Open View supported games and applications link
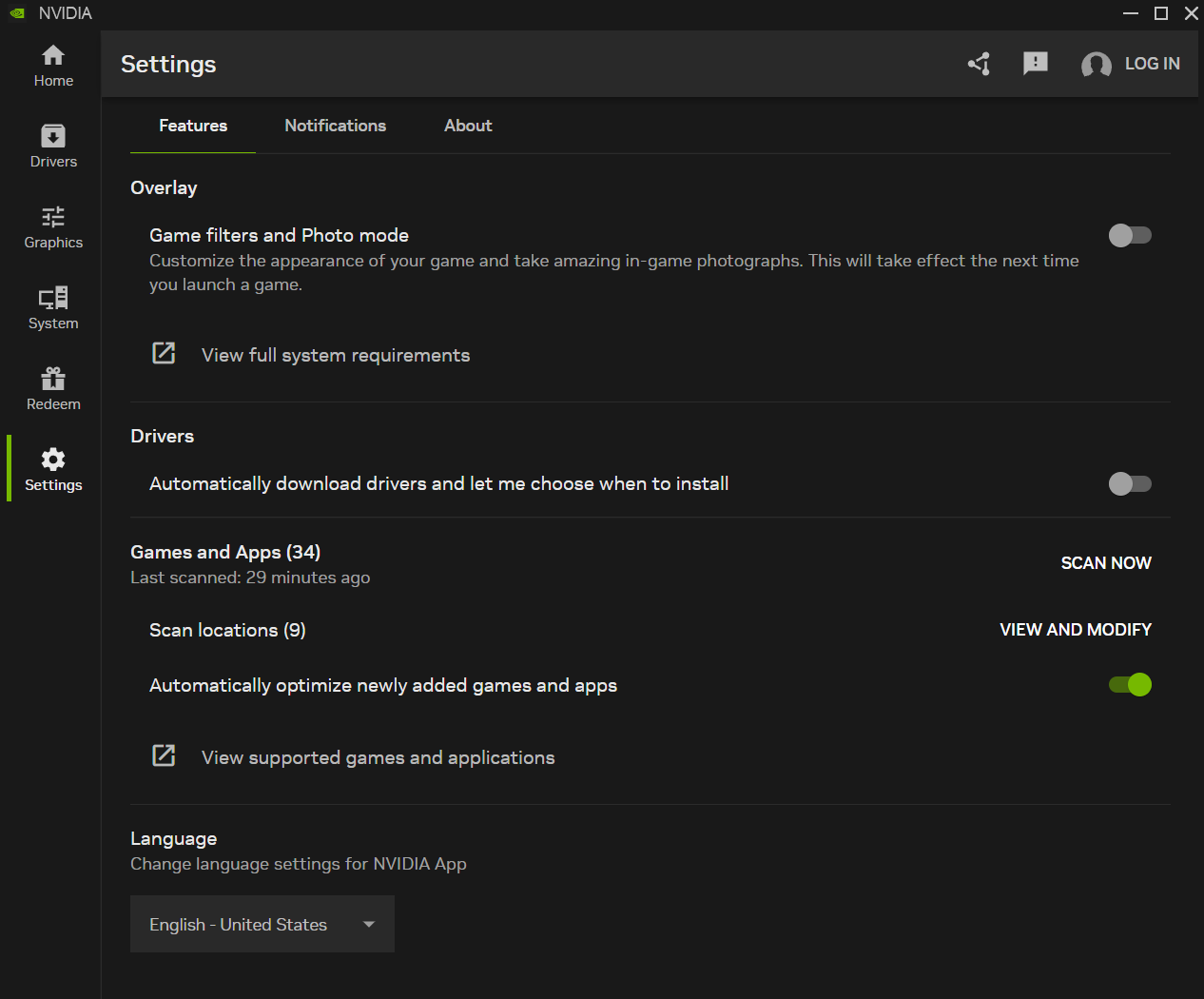Viewport: 1204px width, 999px height. tap(378, 757)
